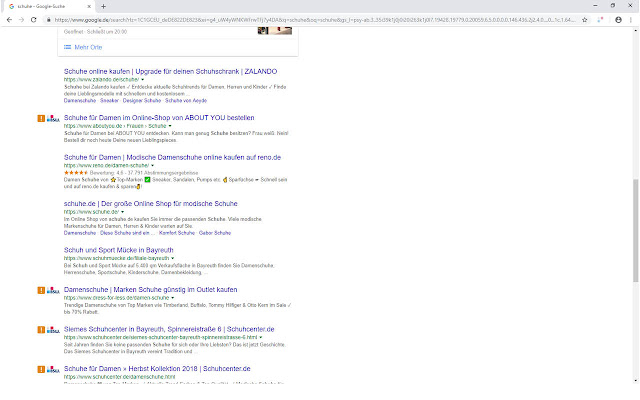Go back with the browser back arrow
Screen dimensions: 640x400
(9, 20)
